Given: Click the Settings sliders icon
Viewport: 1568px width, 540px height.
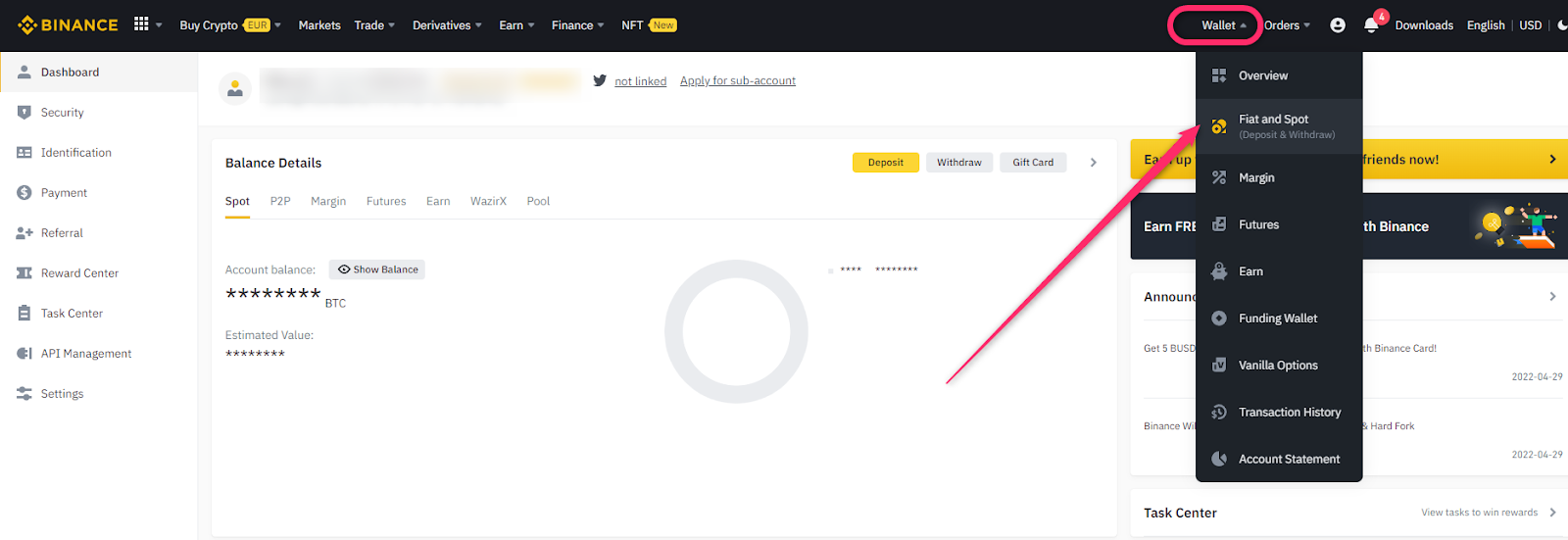Looking at the screenshot, I should (24, 394).
